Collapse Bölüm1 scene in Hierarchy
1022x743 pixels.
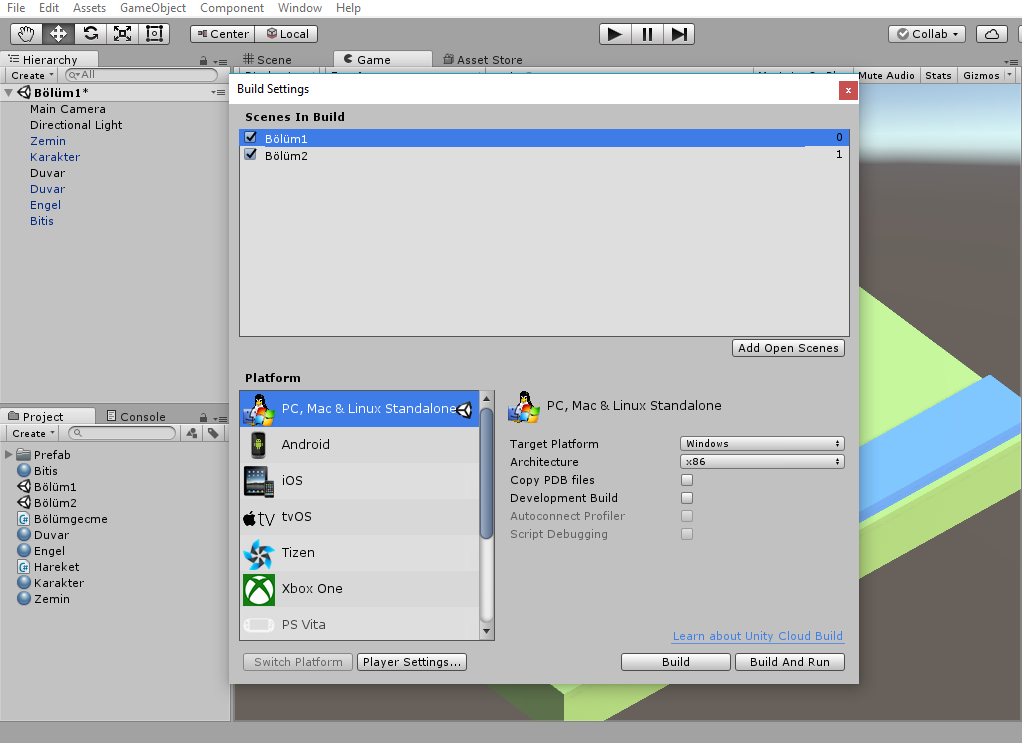click(8, 93)
